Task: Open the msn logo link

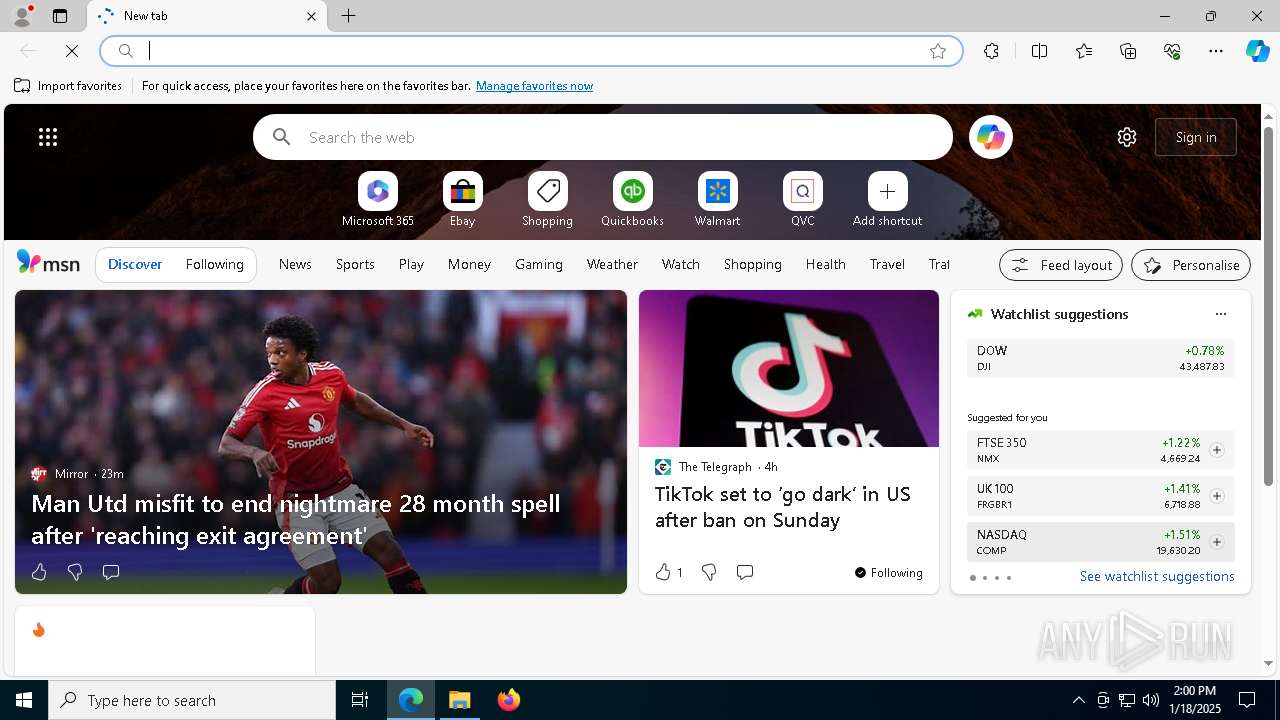Action: click(x=48, y=263)
